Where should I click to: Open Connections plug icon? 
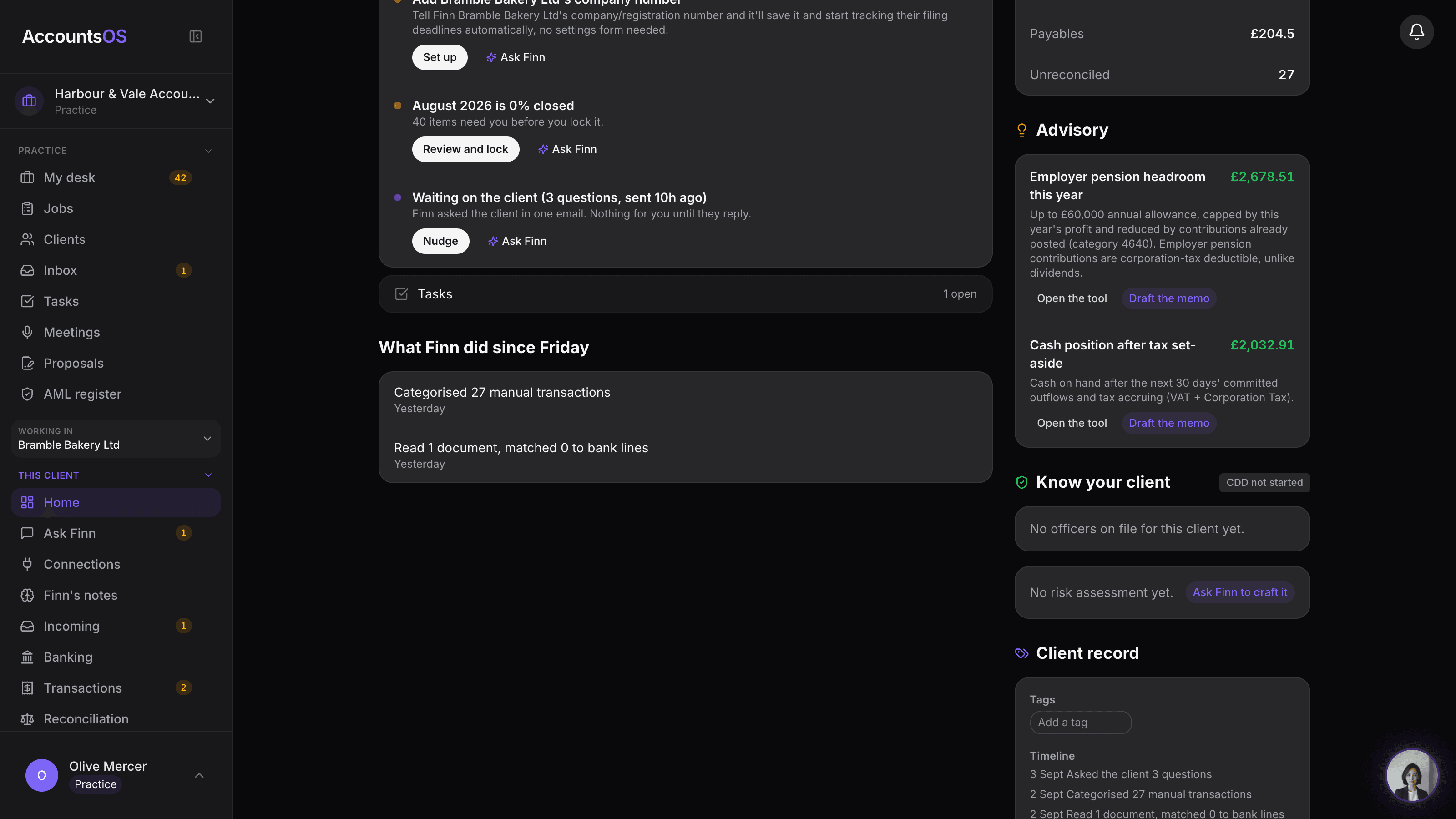point(27,564)
